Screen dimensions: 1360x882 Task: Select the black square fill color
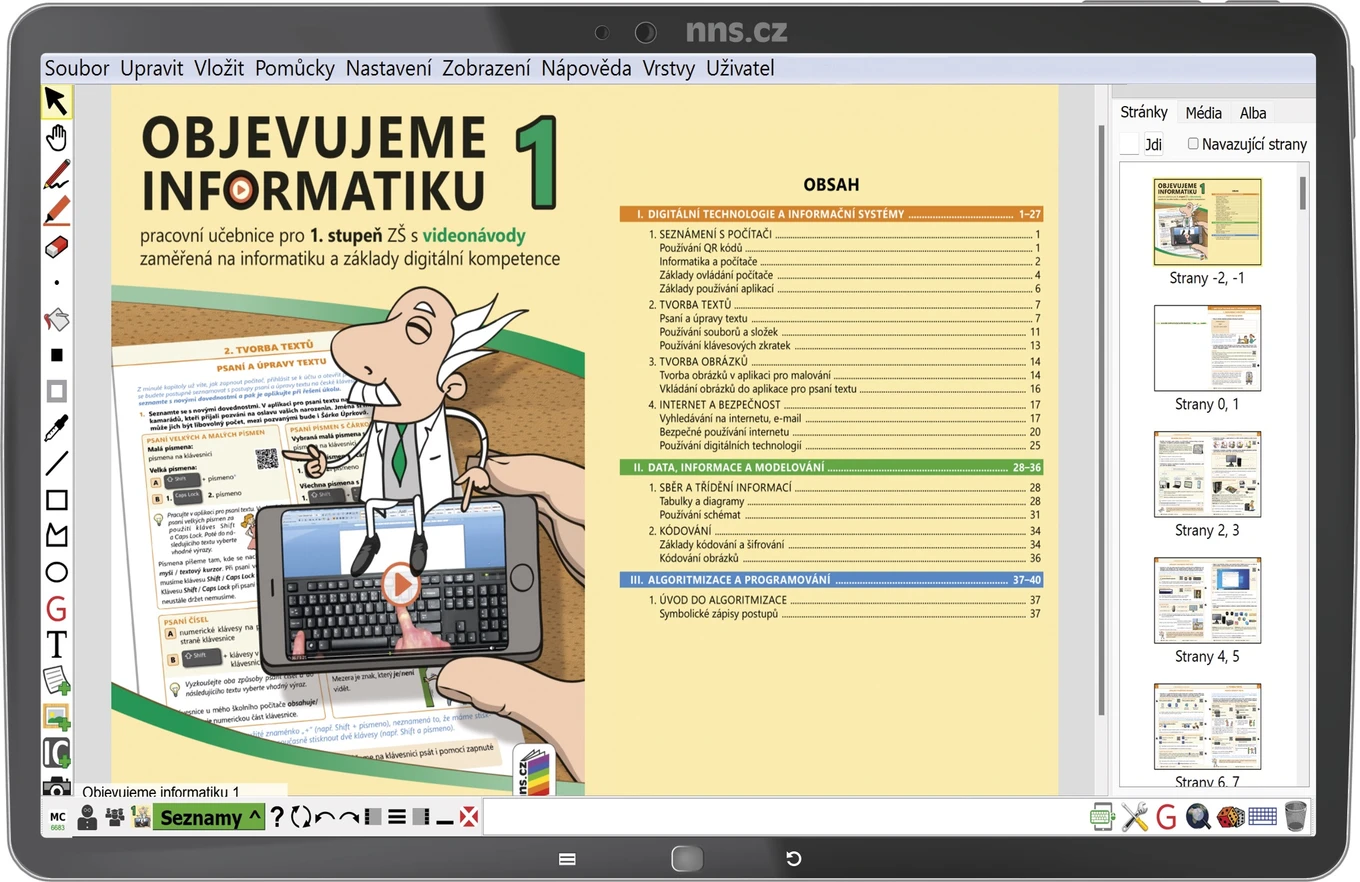pyautogui.click(x=57, y=354)
